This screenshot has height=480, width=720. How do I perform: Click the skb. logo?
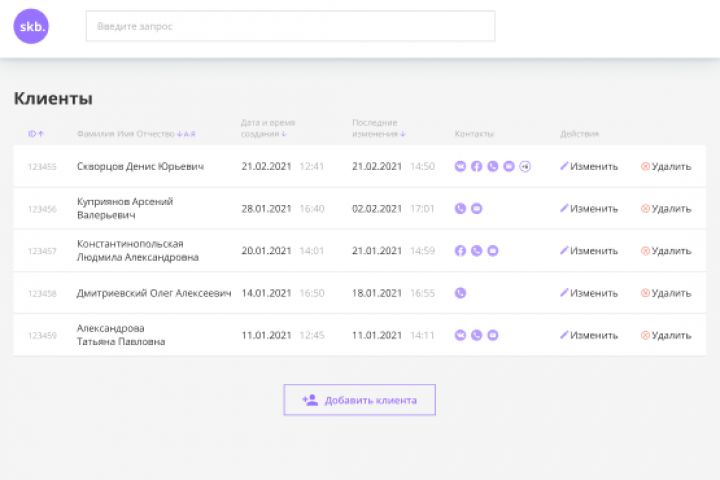[x=30, y=26]
